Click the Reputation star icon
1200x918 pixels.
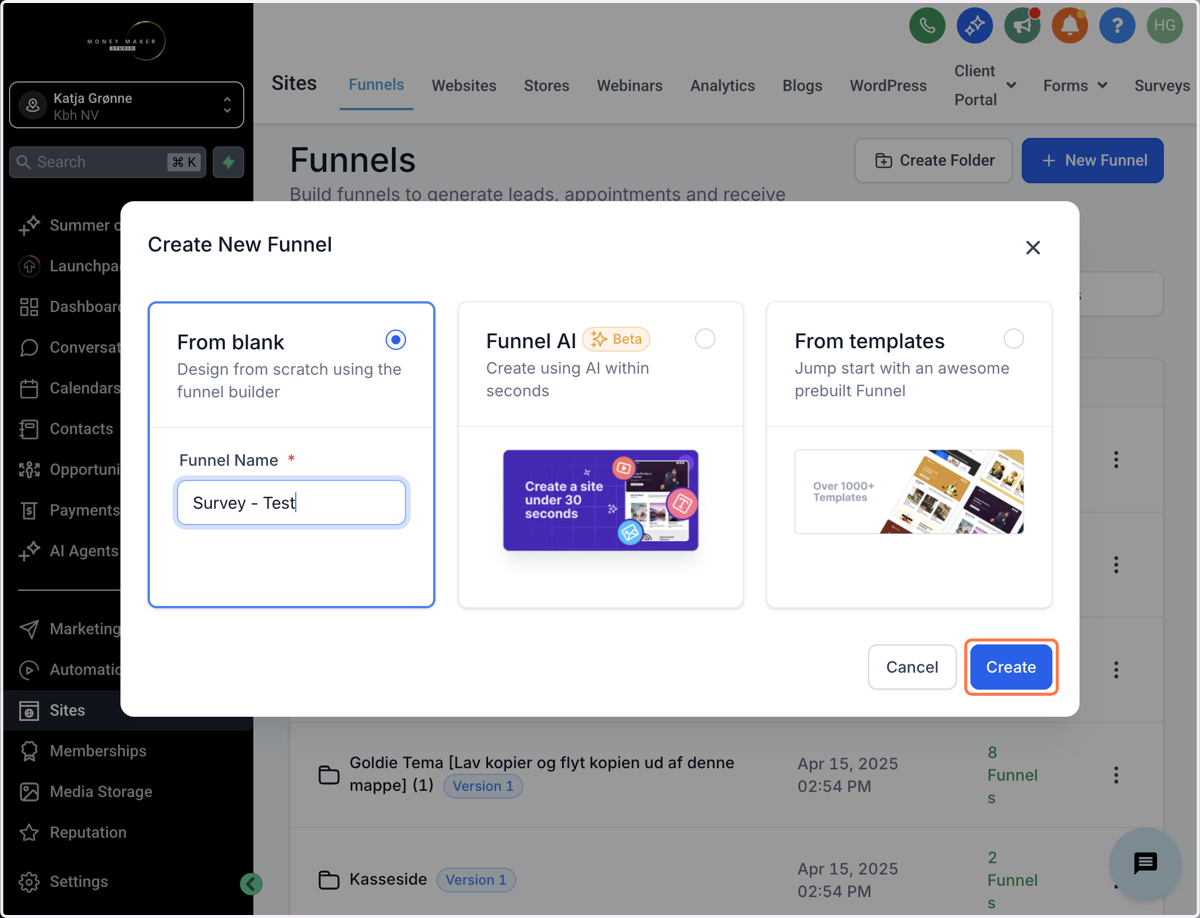[29, 832]
